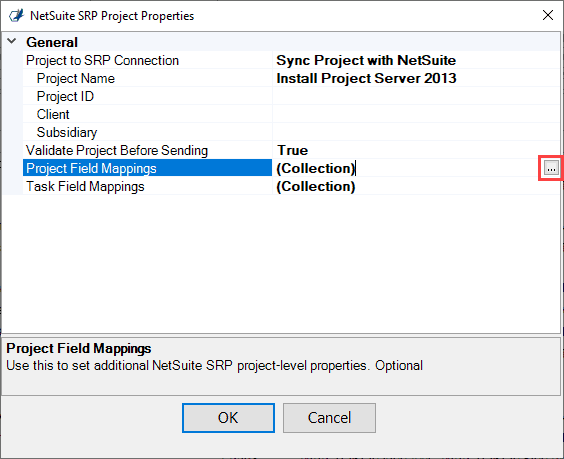Screen dimensions: 564x459
Task: Click the NetSuite SRP app icon in title bar
Action: pyautogui.click(x=16, y=16)
